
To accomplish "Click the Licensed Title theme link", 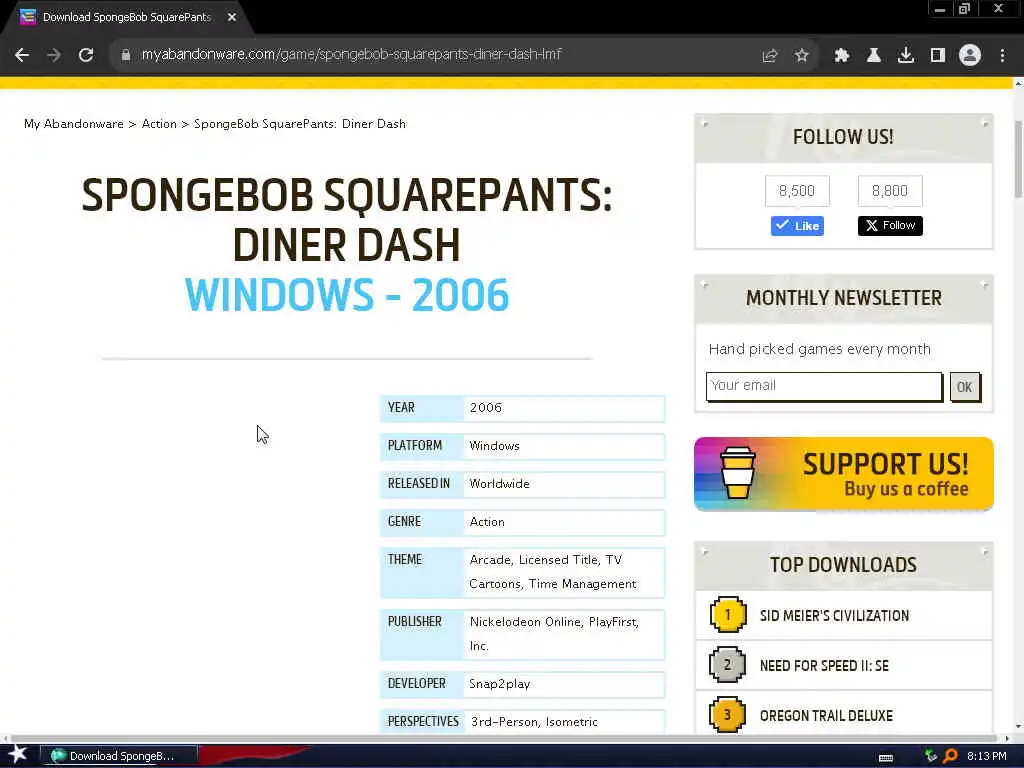I will click(558, 560).
